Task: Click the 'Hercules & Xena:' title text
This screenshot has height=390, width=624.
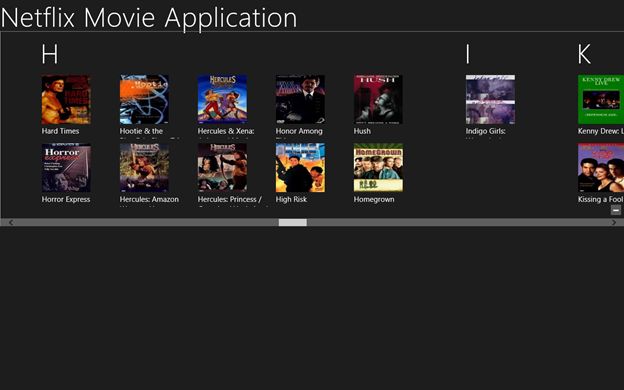Action: click(x=226, y=131)
